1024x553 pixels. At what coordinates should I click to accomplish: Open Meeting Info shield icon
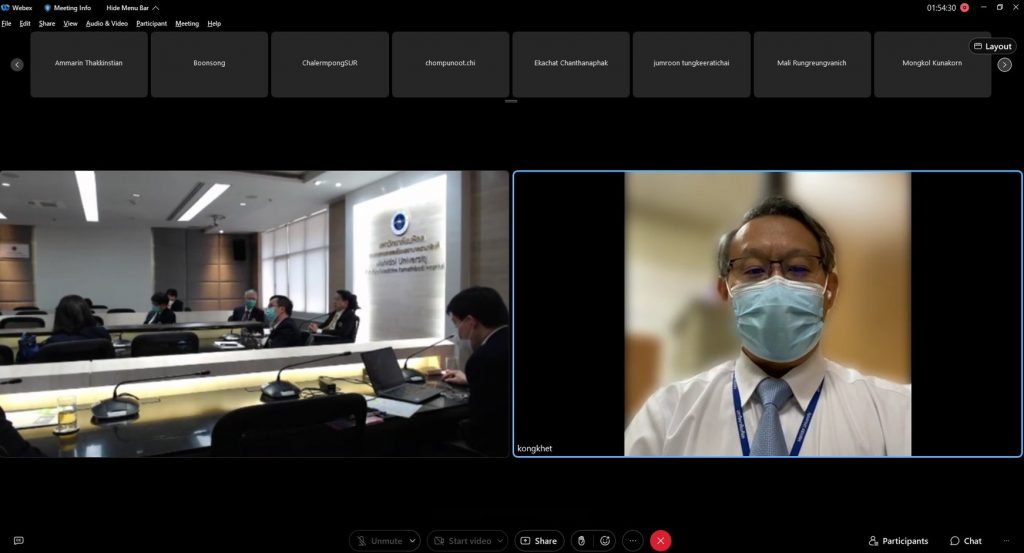click(x=48, y=7)
